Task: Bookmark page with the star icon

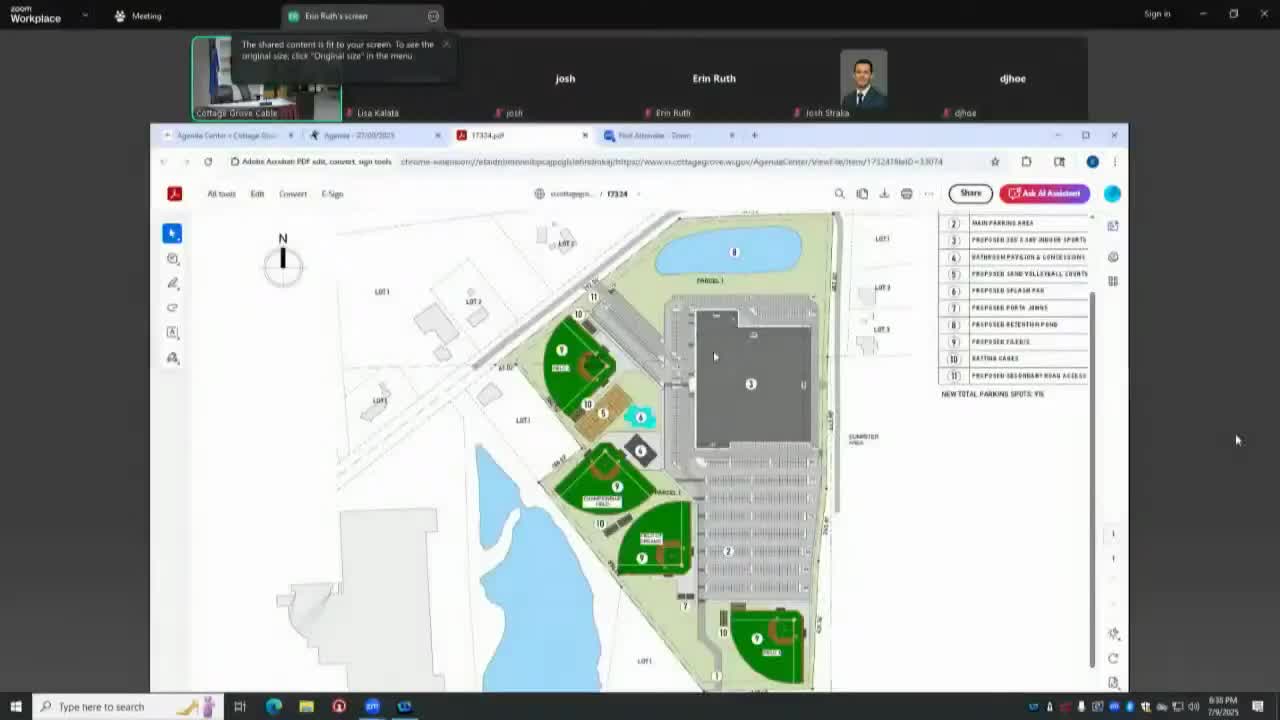Action: [x=994, y=162]
